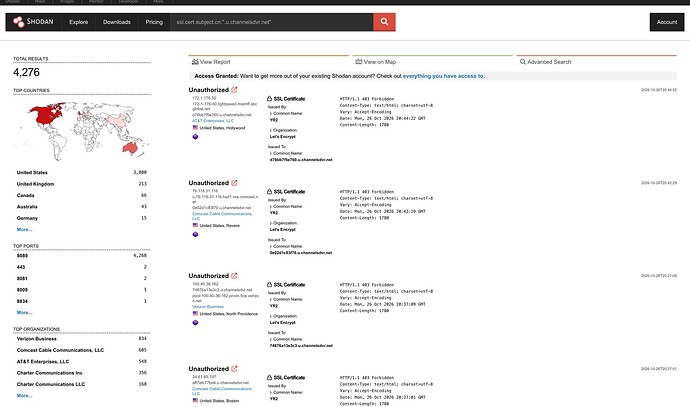Open the Explore menu
Screen dimensions: 690x407
pos(78,22)
